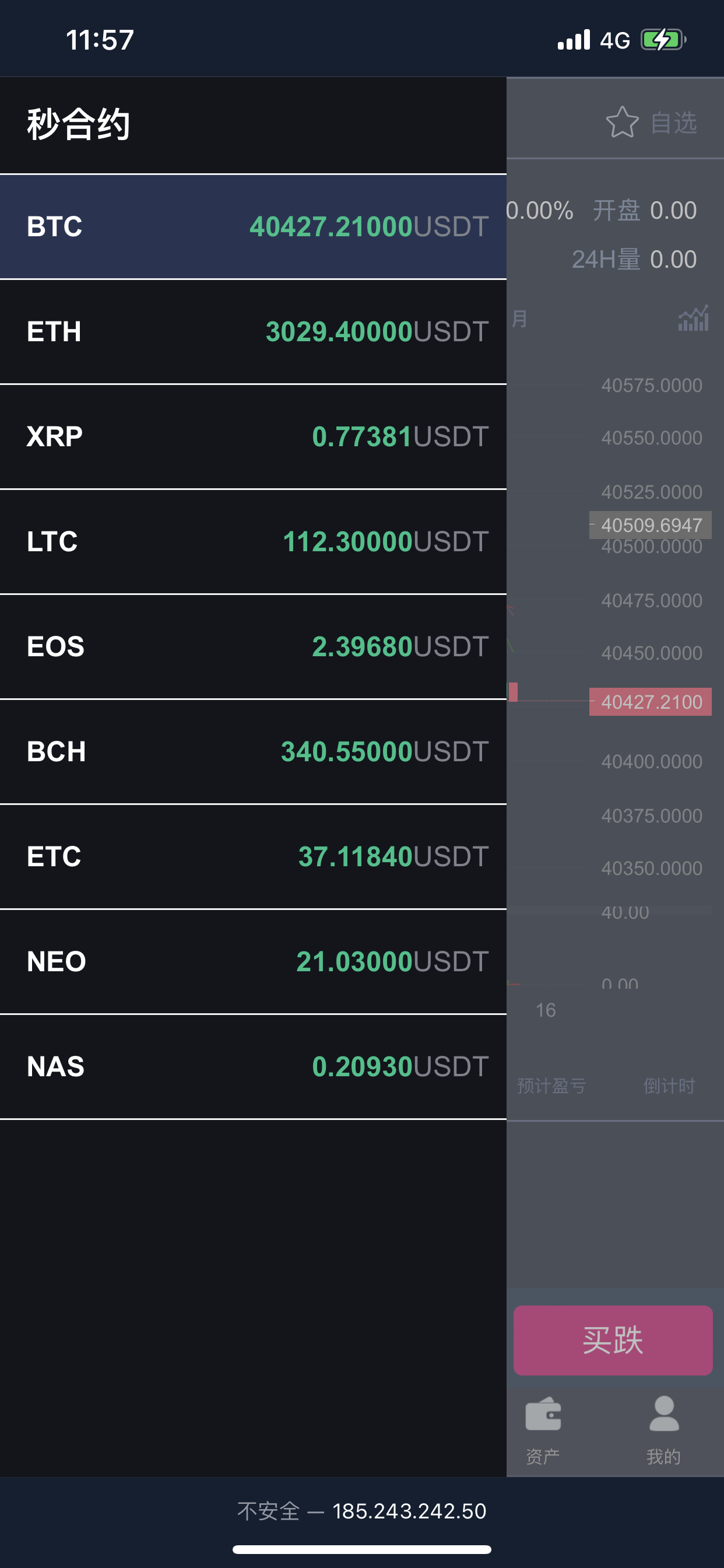Open the countdown column tab

tap(669, 1086)
